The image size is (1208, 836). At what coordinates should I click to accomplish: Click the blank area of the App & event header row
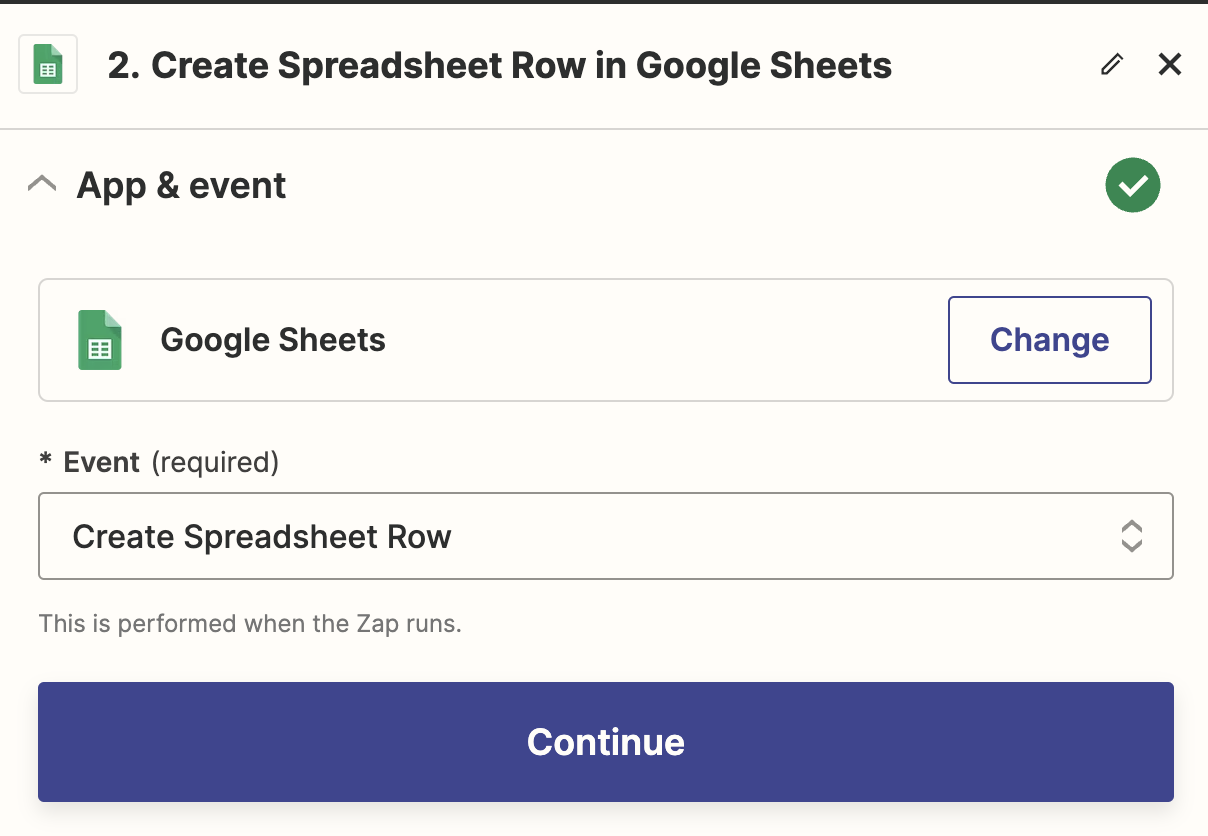(x=690, y=186)
